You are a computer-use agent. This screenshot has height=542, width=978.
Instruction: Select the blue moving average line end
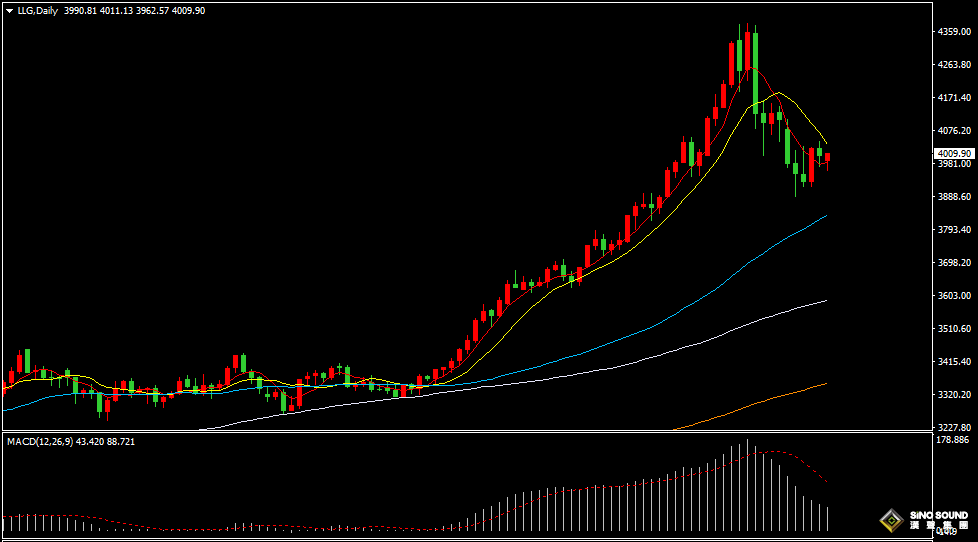tap(824, 216)
